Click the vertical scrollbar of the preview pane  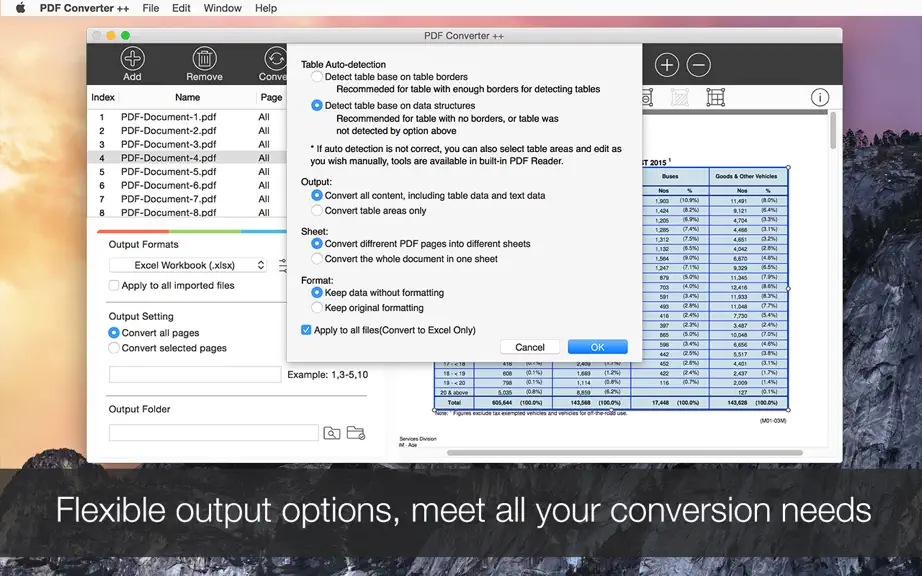(833, 130)
